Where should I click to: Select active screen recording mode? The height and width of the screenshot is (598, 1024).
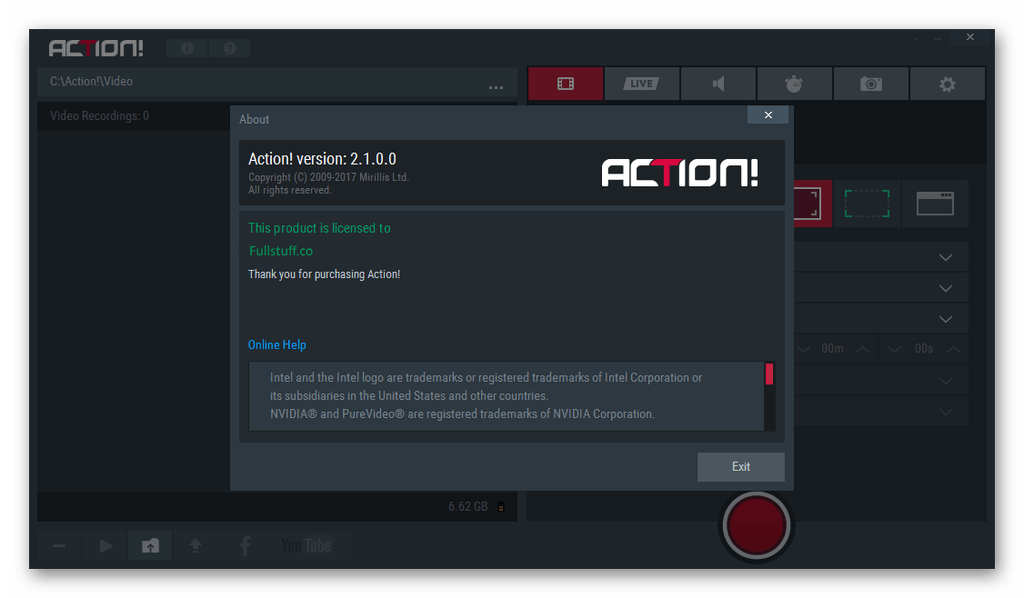(812, 204)
